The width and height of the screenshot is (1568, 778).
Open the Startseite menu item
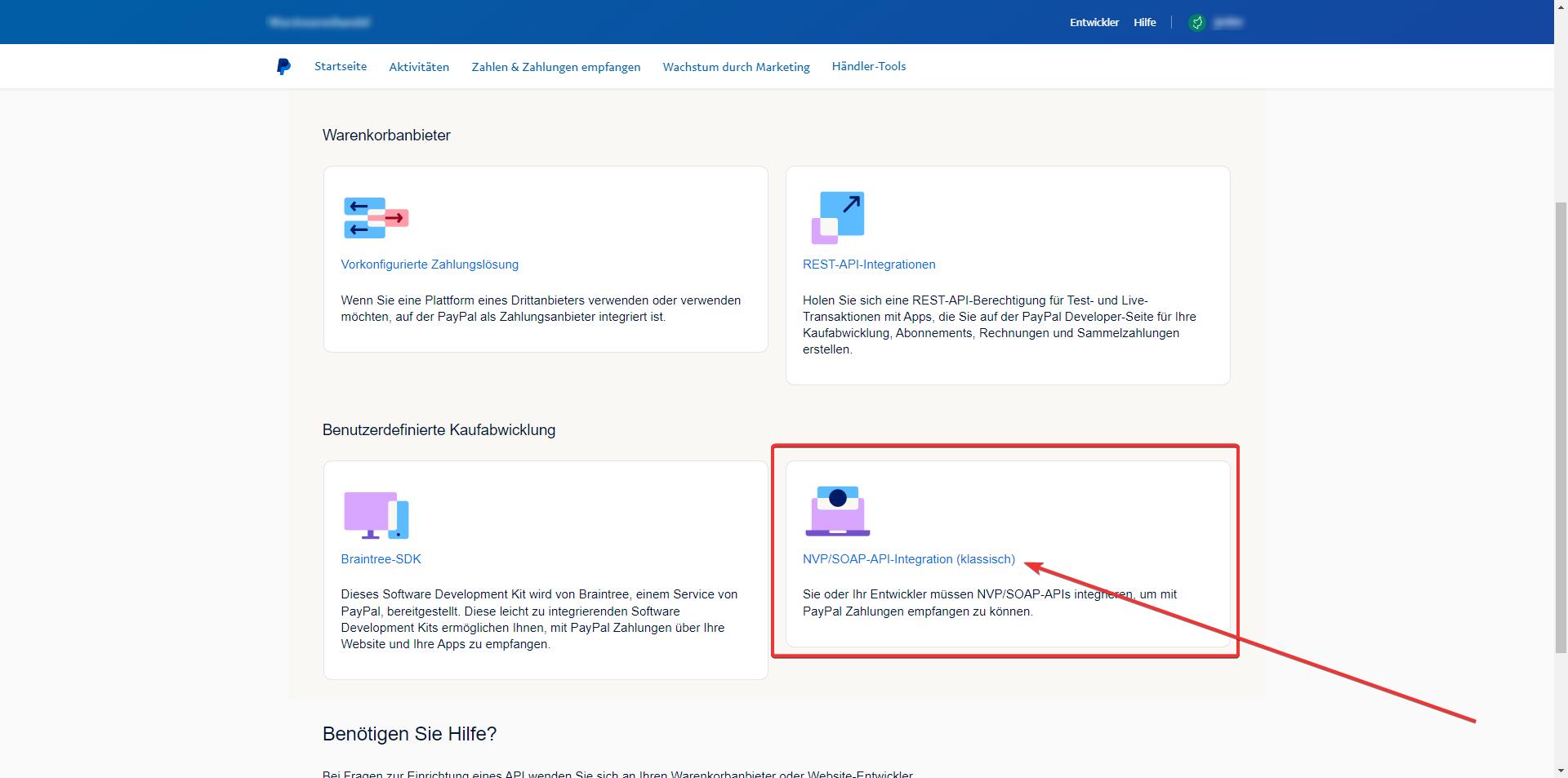coord(341,66)
